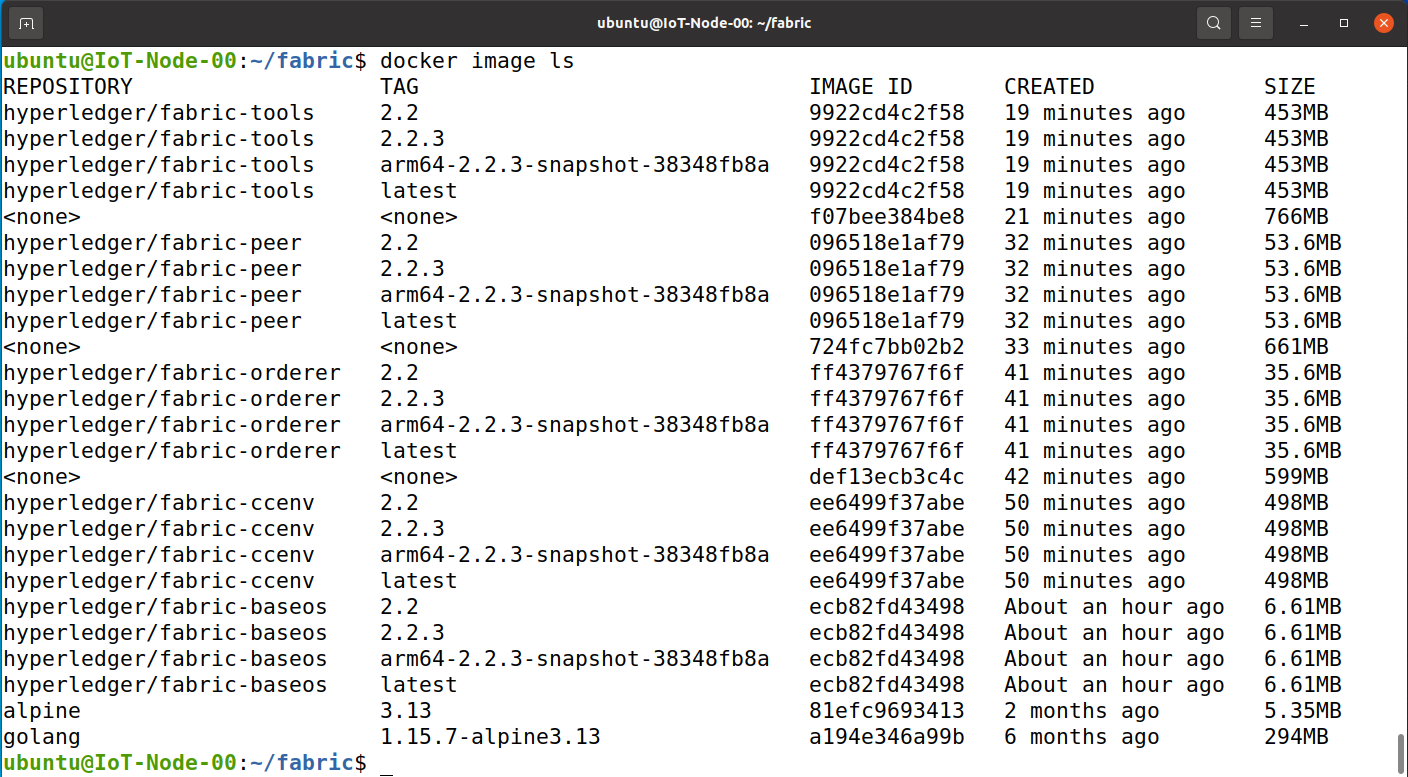Click 453MB size in fabric-tools 2.2.3 row

click(1296, 139)
